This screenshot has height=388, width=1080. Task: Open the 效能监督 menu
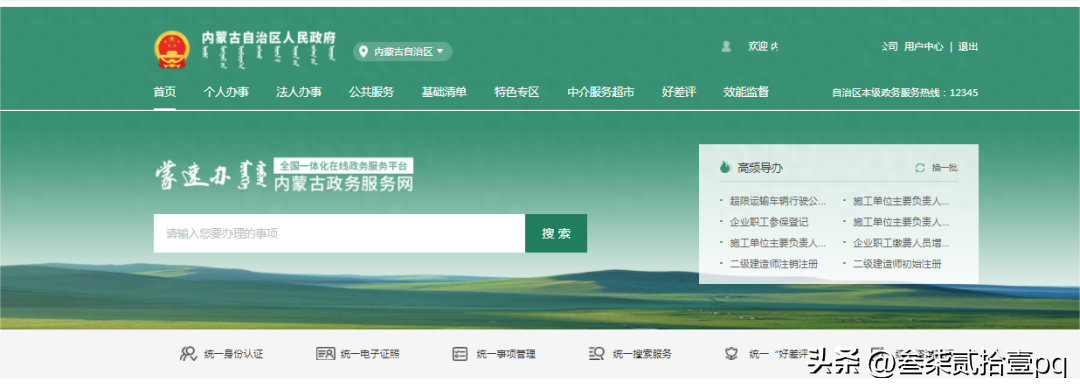746,92
